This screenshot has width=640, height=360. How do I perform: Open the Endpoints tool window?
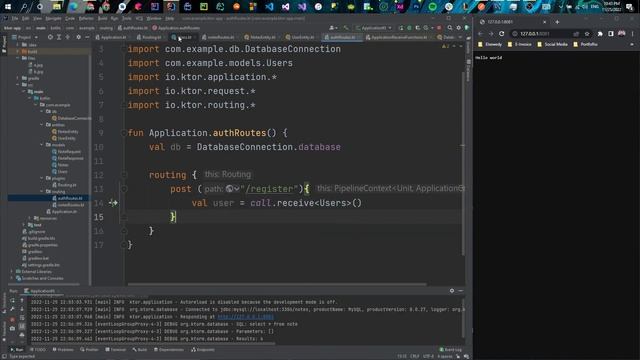203,350
